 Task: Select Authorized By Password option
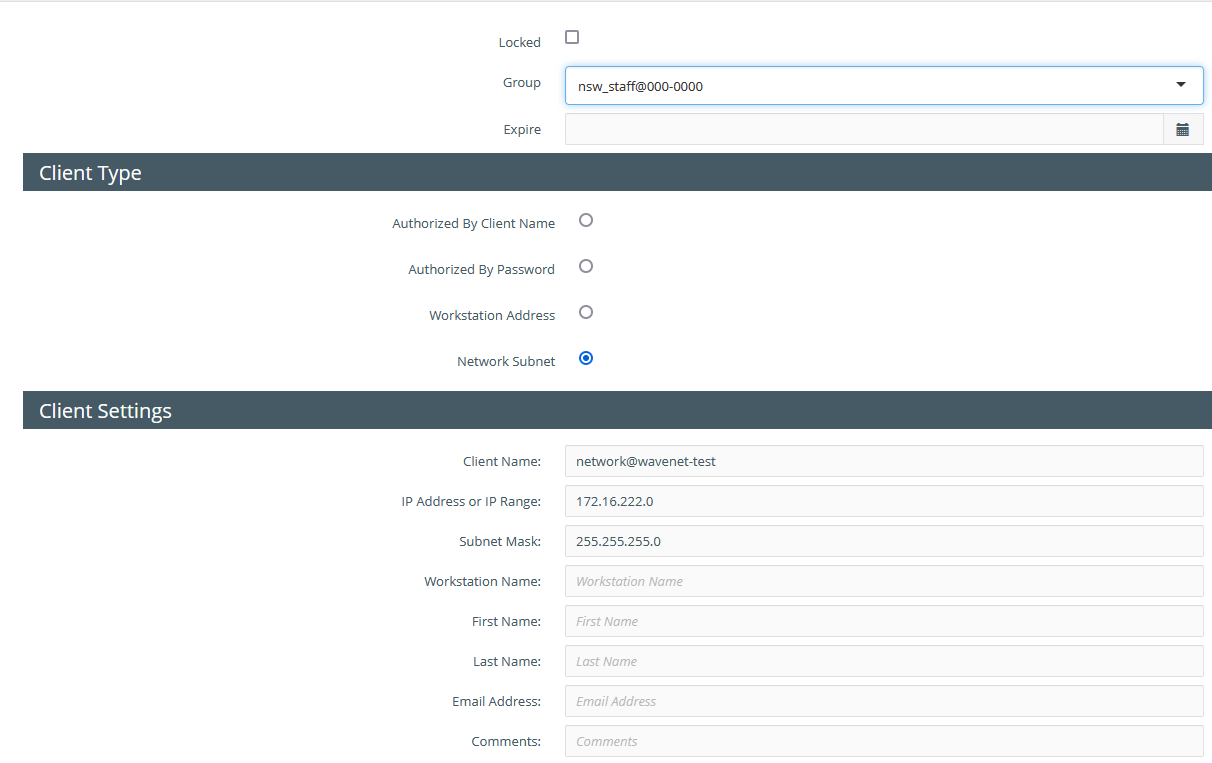(586, 266)
